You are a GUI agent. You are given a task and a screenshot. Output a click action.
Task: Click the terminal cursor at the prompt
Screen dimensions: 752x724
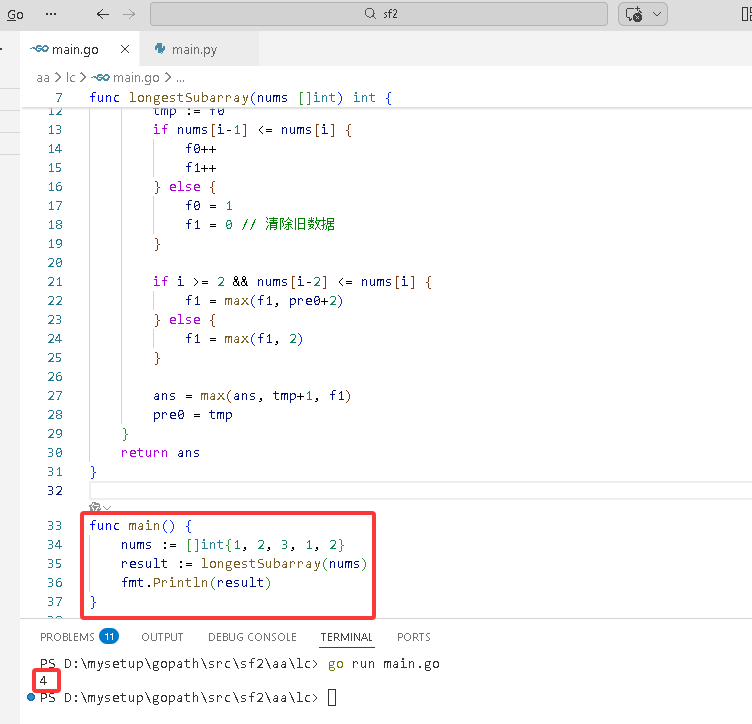pos(332,697)
